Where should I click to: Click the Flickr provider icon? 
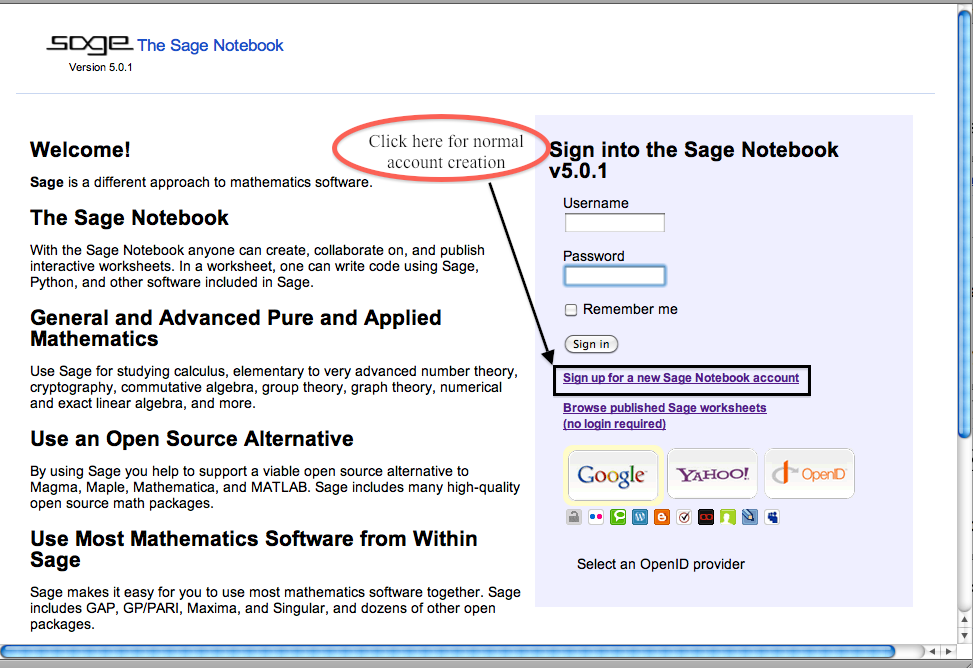pos(596,518)
